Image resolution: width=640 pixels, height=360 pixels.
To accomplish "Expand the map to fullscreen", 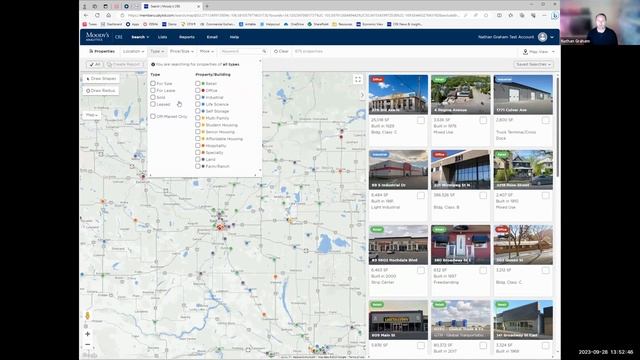I will (358, 80).
